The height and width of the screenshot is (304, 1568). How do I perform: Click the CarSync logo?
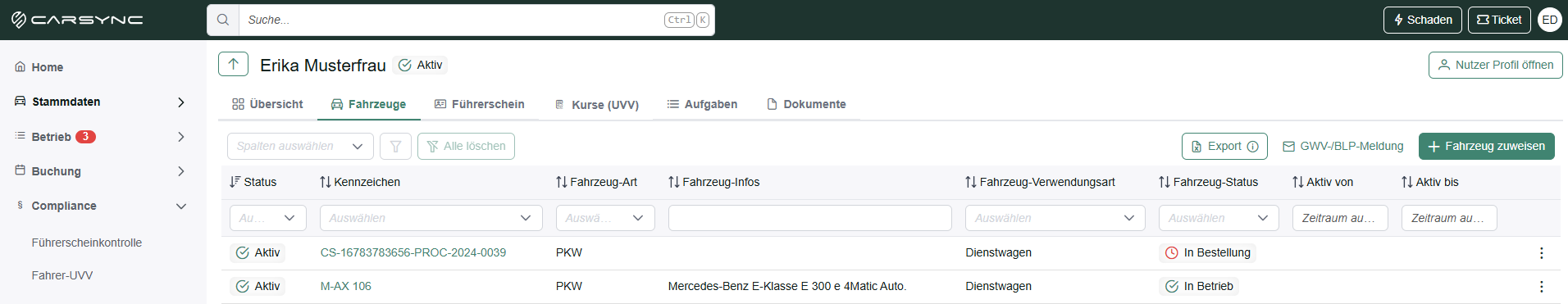click(x=77, y=20)
